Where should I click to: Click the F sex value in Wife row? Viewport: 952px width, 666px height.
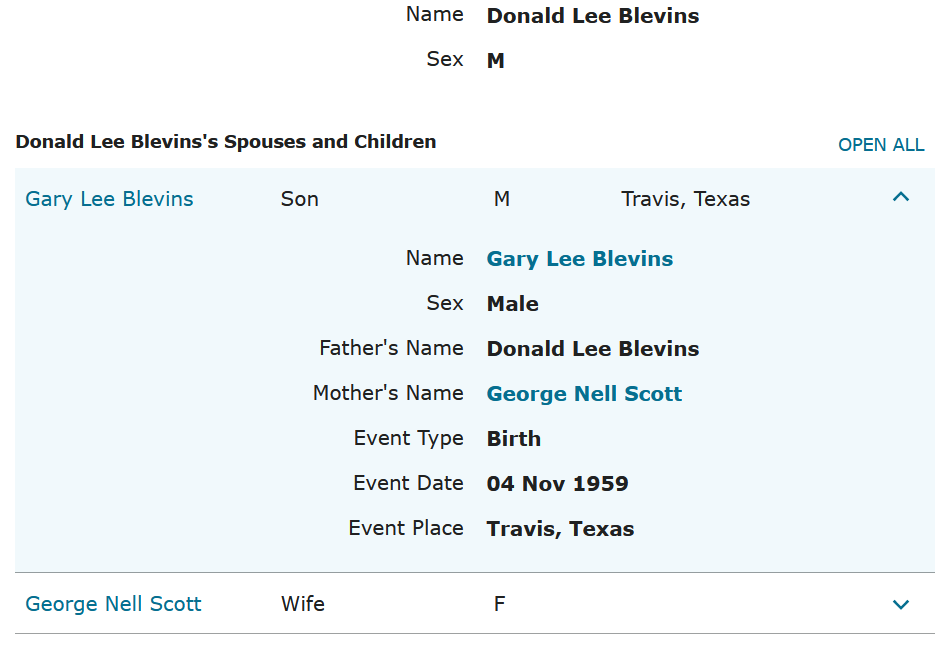(x=499, y=604)
